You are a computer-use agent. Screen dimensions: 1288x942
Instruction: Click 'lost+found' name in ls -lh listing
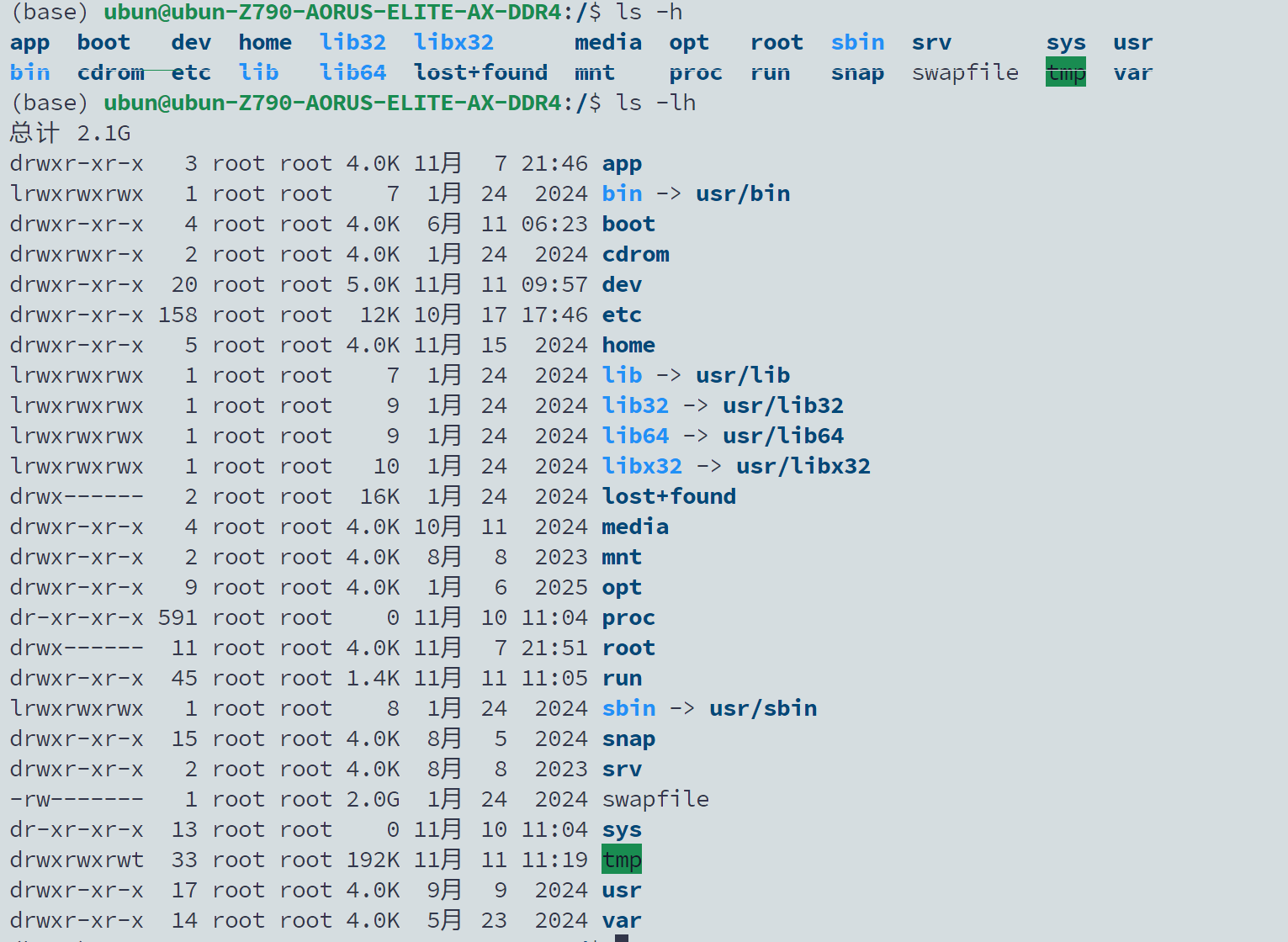point(670,496)
